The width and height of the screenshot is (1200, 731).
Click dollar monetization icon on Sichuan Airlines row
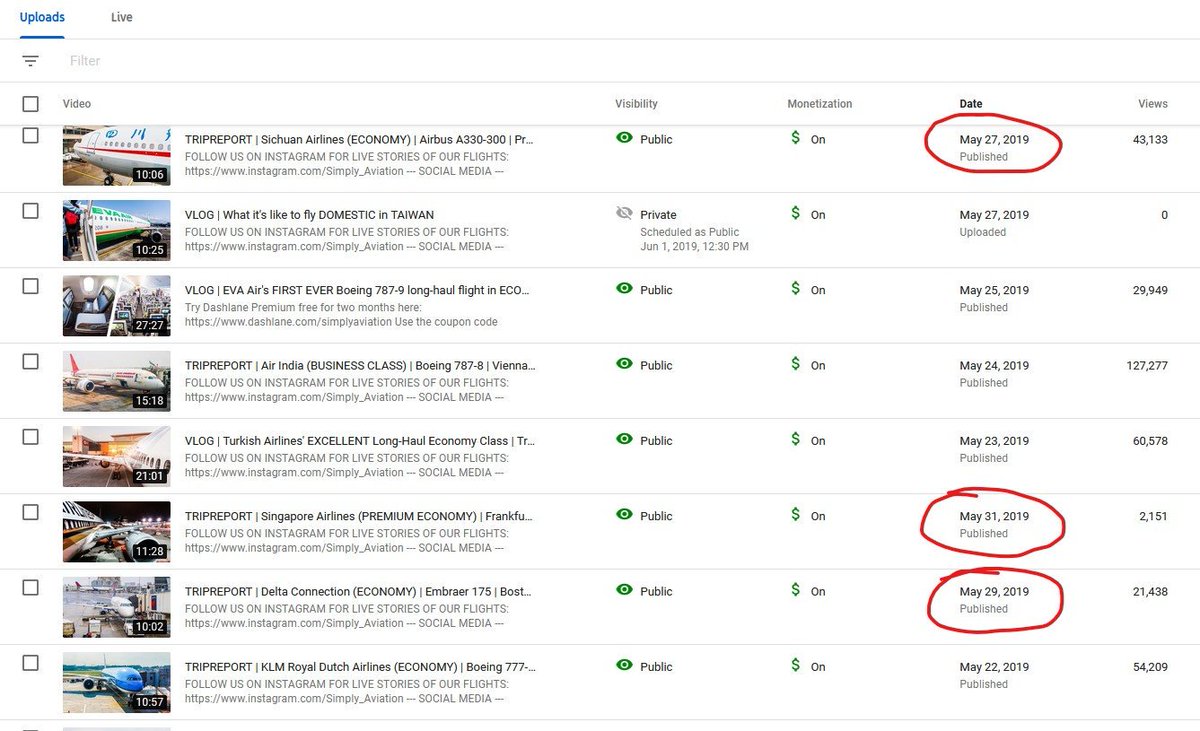coord(796,138)
